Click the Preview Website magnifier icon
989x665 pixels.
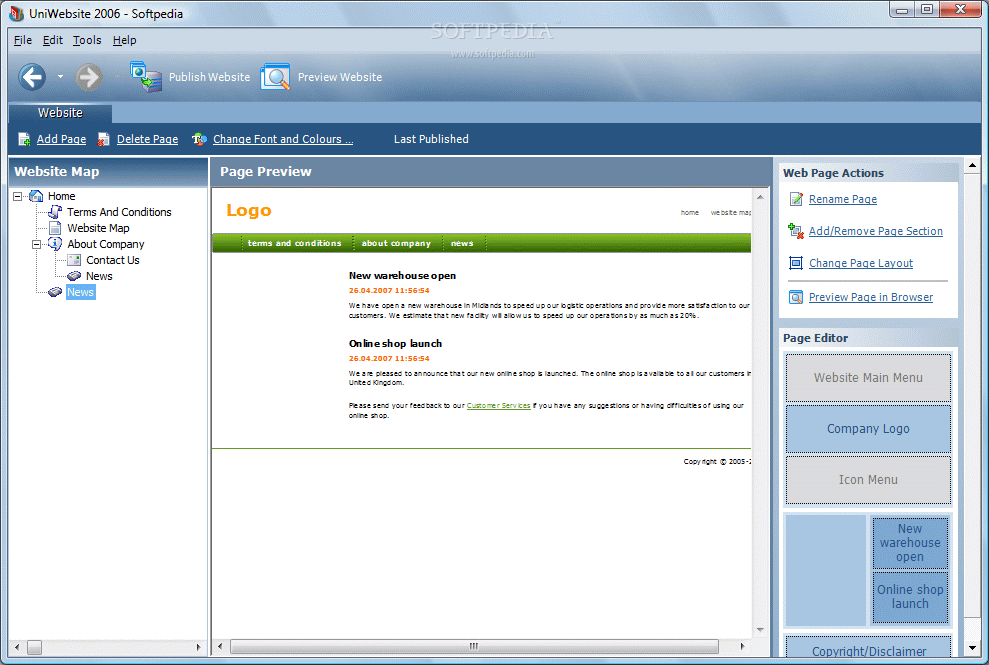(275, 77)
